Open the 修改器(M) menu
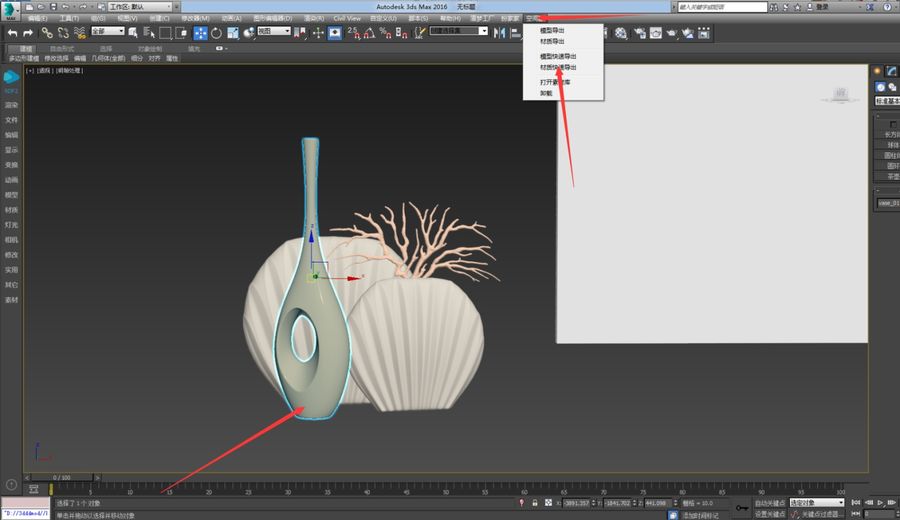 coord(196,18)
